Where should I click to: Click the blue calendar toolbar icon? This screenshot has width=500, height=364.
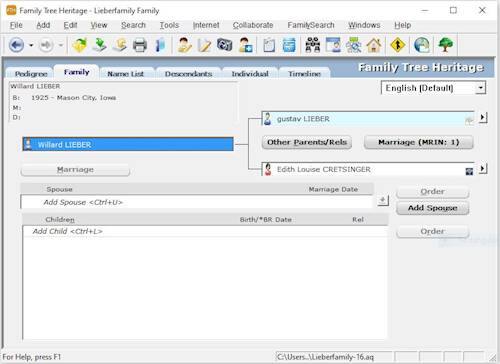point(289,45)
